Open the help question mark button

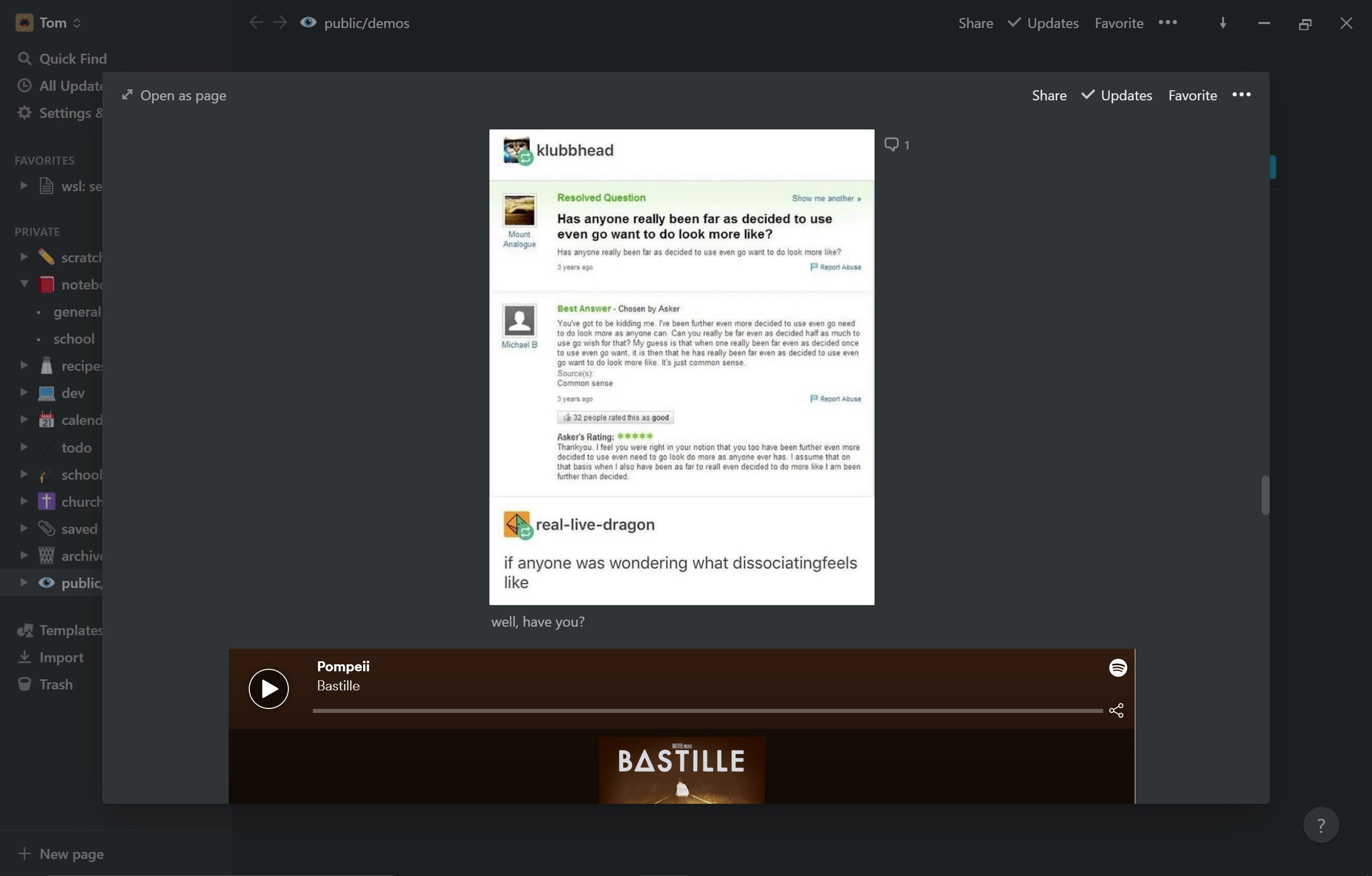1321,825
